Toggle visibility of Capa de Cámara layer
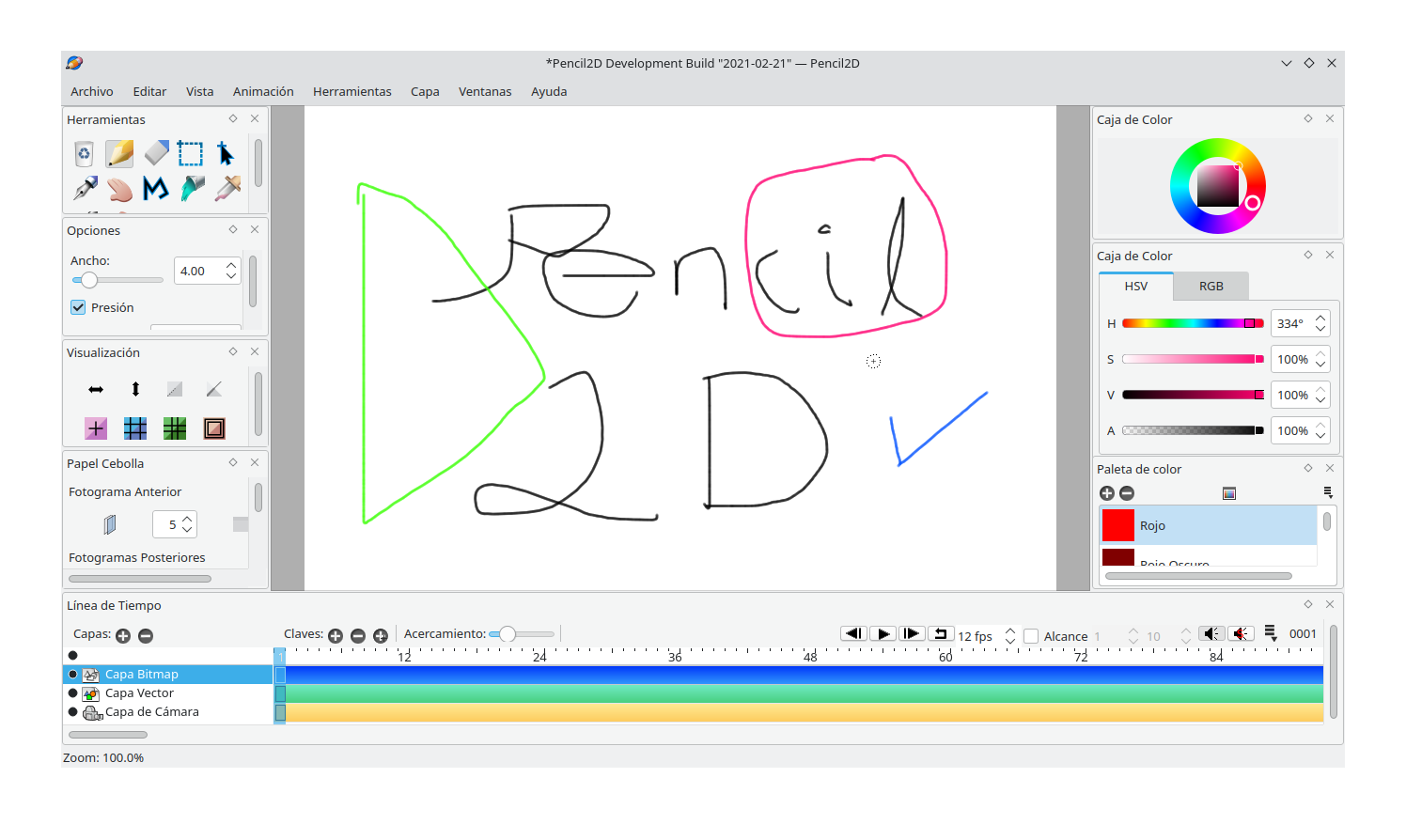This screenshot has width=1406, height=840. click(73, 712)
